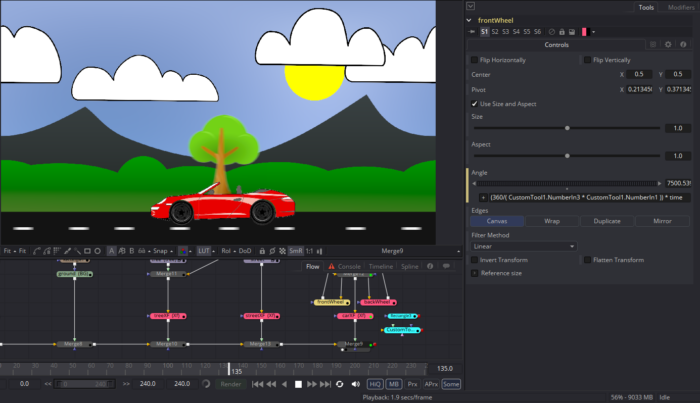The height and width of the screenshot is (403, 700).
Task: Click the viewer lock icon
Action: pos(262,251)
